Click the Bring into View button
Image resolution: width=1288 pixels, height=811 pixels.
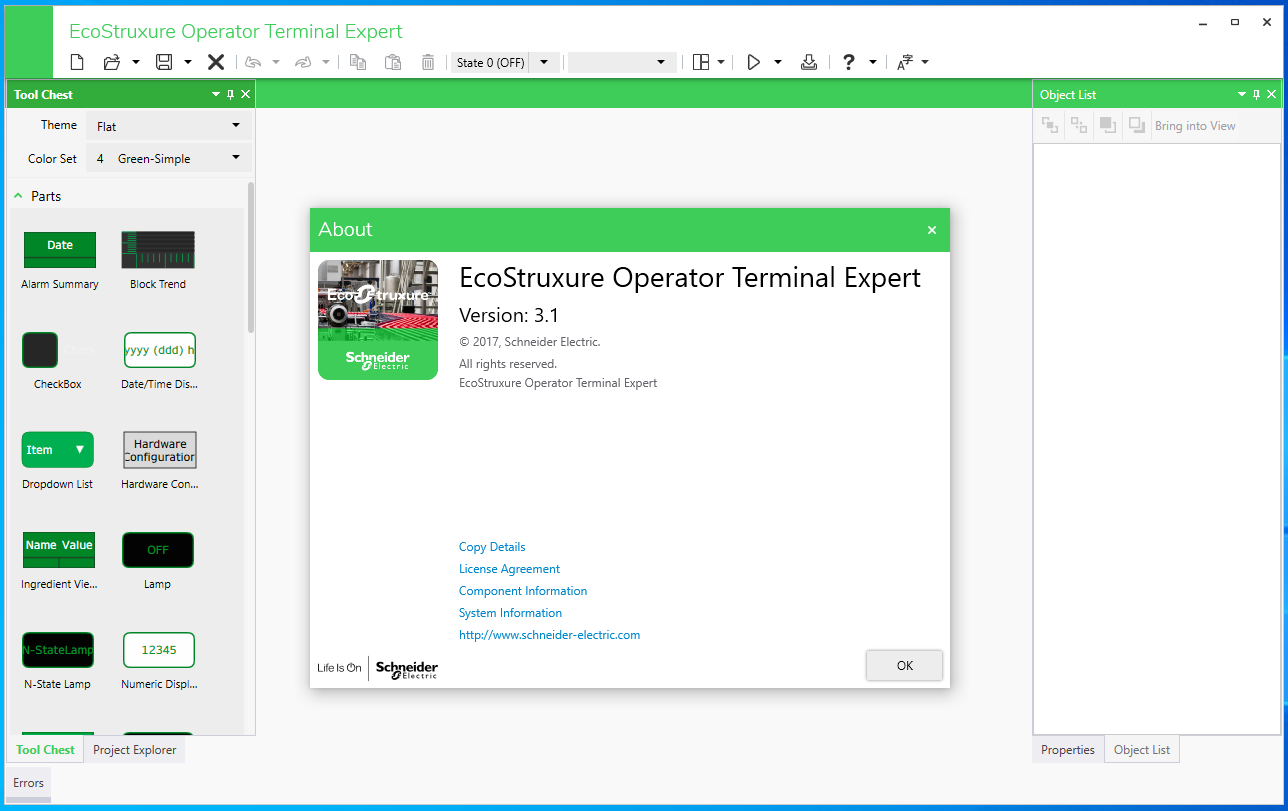(1195, 126)
